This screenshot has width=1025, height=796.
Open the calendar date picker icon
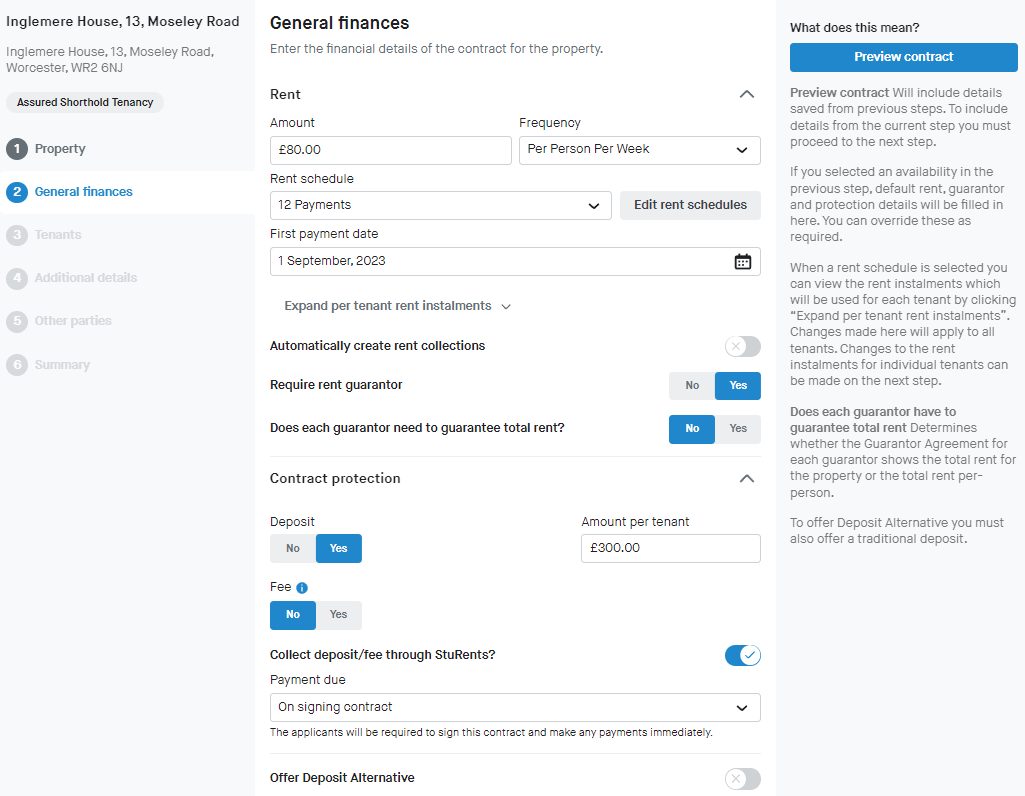coord(742,262)
